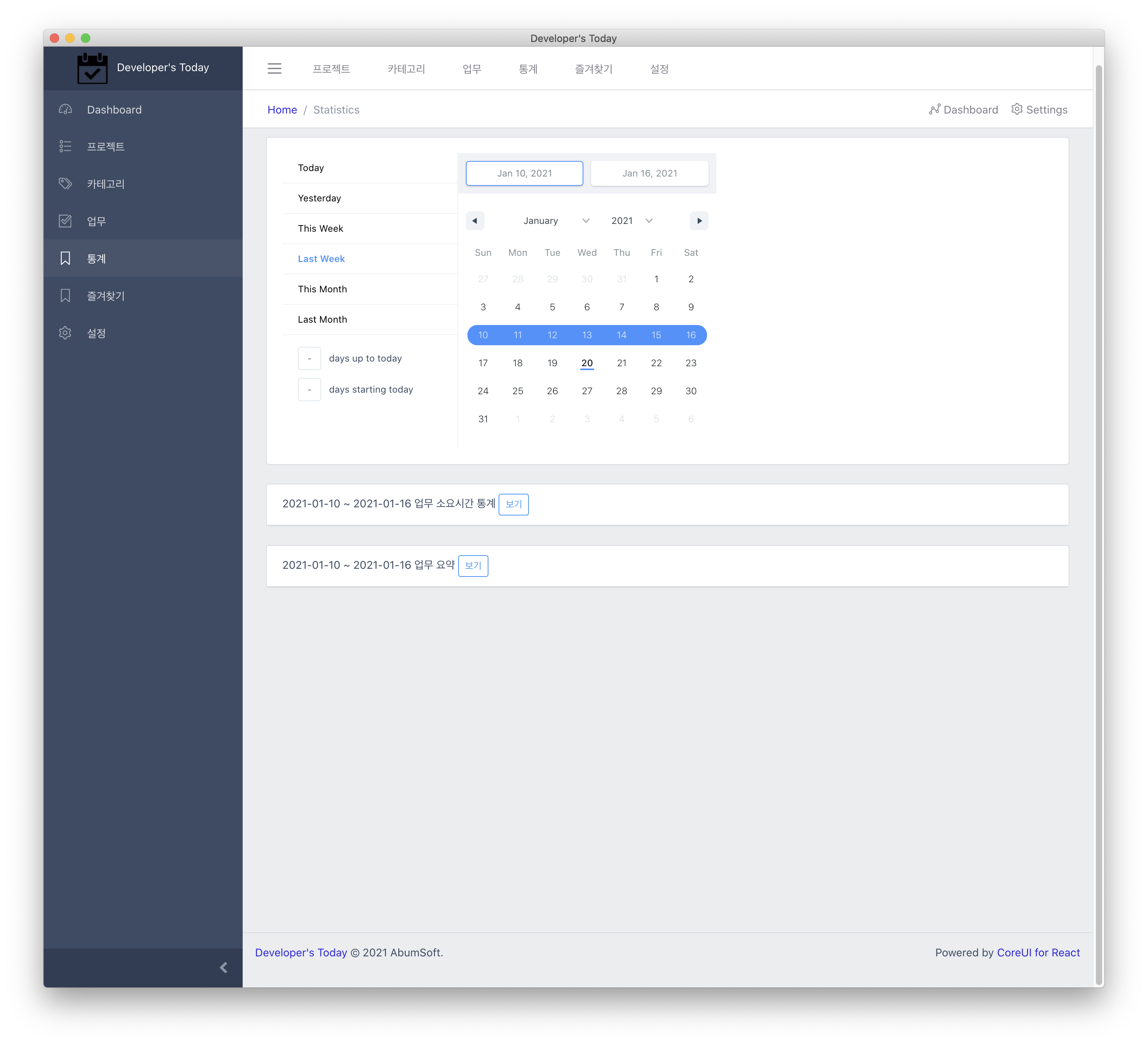Collapse sidebar with bottom chevron arrow
The width and height of the screenshot is (1148, 1045).
tap(223, 968)
